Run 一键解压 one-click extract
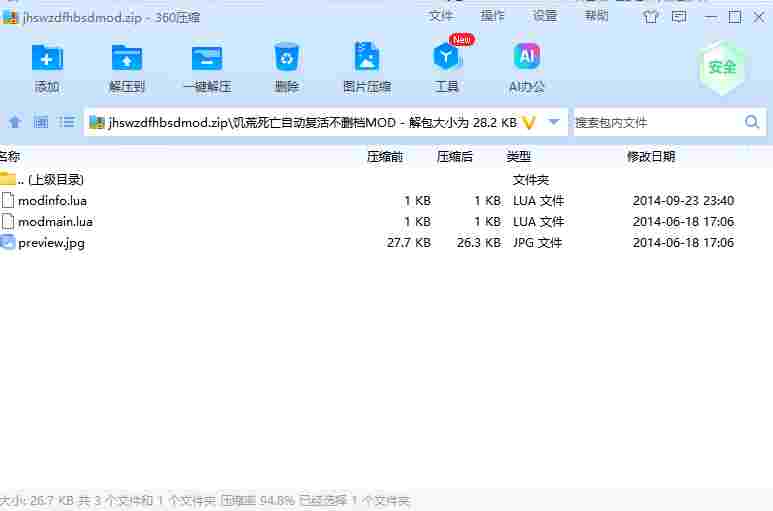This screenshot has width=773, height=511. click(x=207, y=58)
